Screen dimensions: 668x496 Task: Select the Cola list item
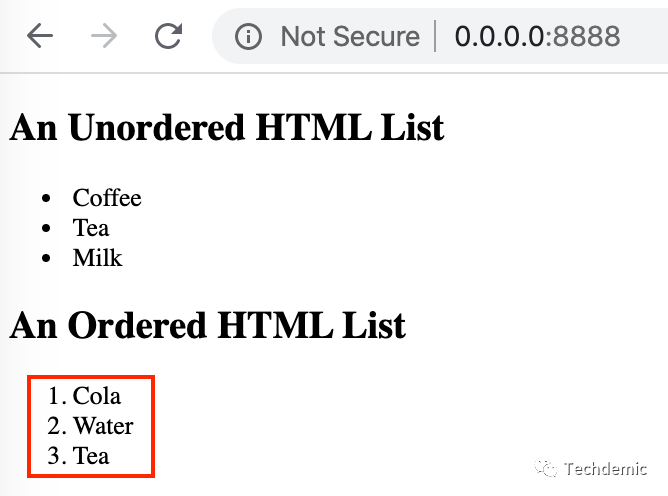97,396
